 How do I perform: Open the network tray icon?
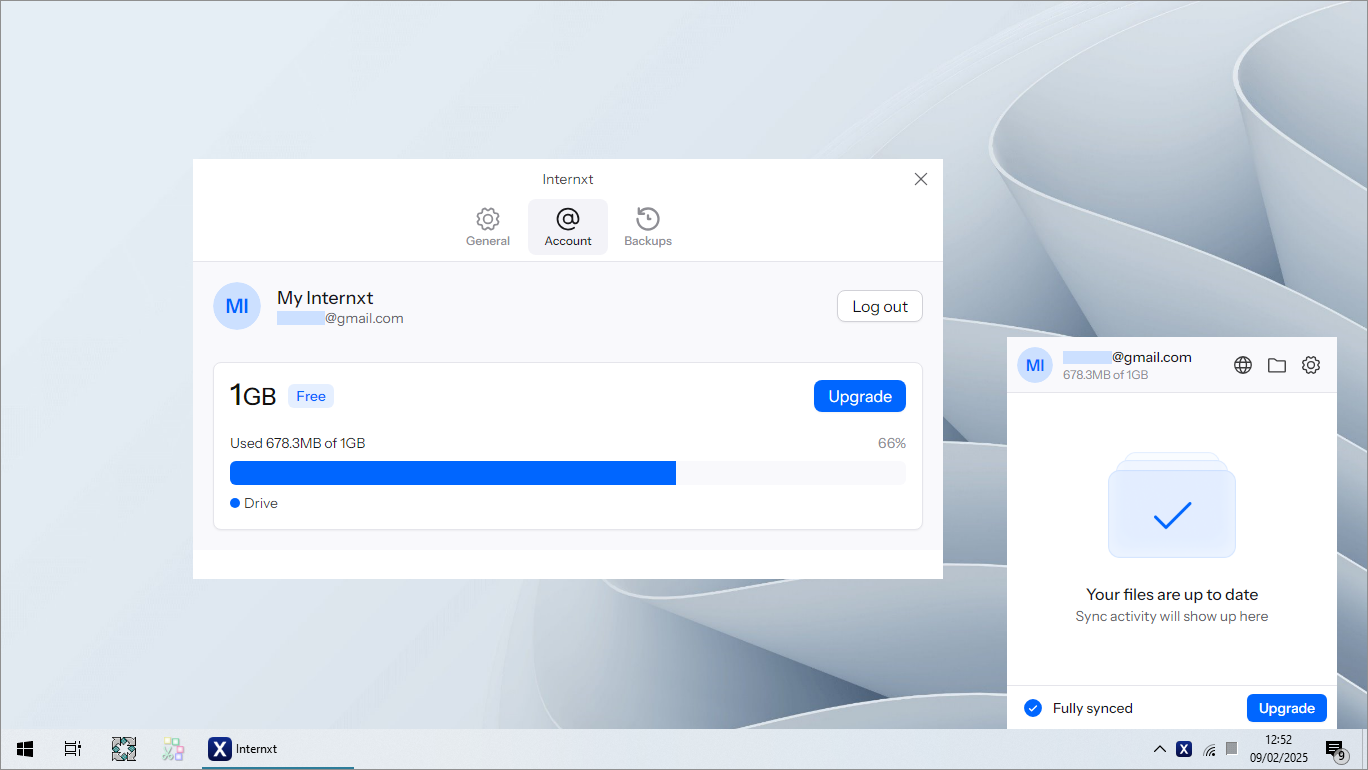tap(1209, 749)
